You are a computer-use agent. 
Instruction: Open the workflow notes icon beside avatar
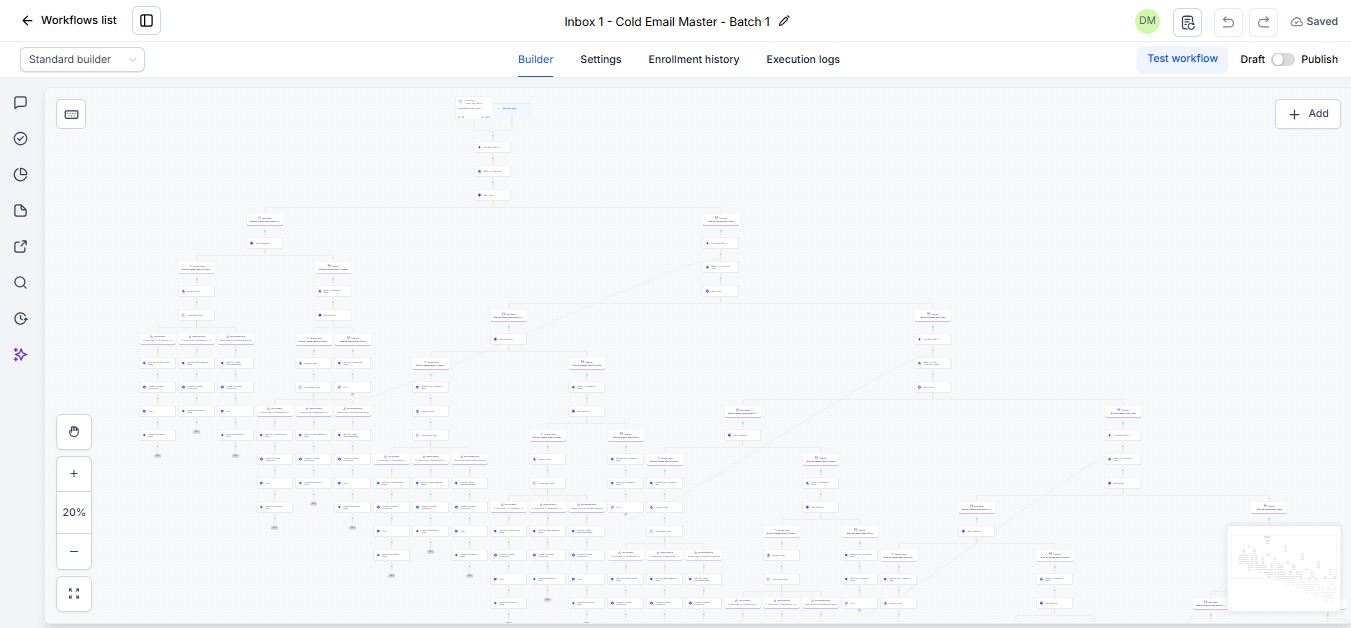tap(1187, 22)
